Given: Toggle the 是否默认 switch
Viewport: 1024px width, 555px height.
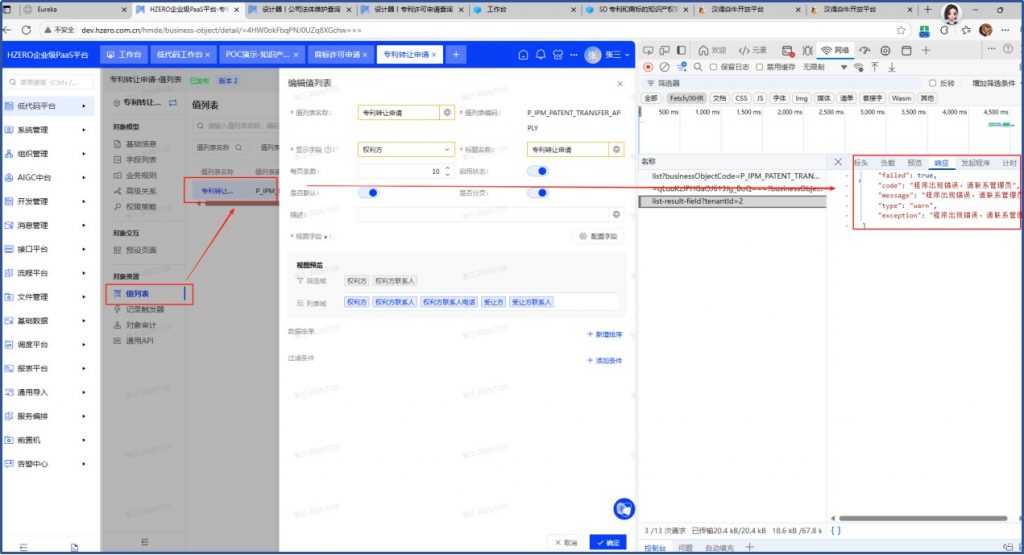Looking at the screenshot, I should point(368,193).
